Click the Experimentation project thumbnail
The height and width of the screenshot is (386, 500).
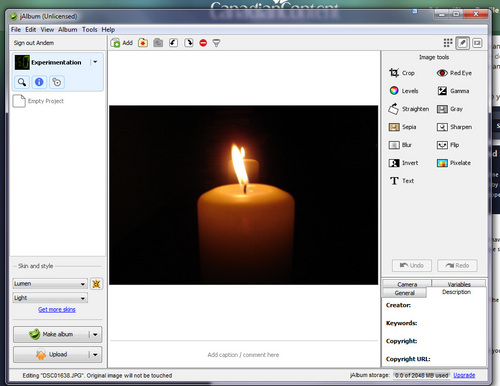pos(22,62)
